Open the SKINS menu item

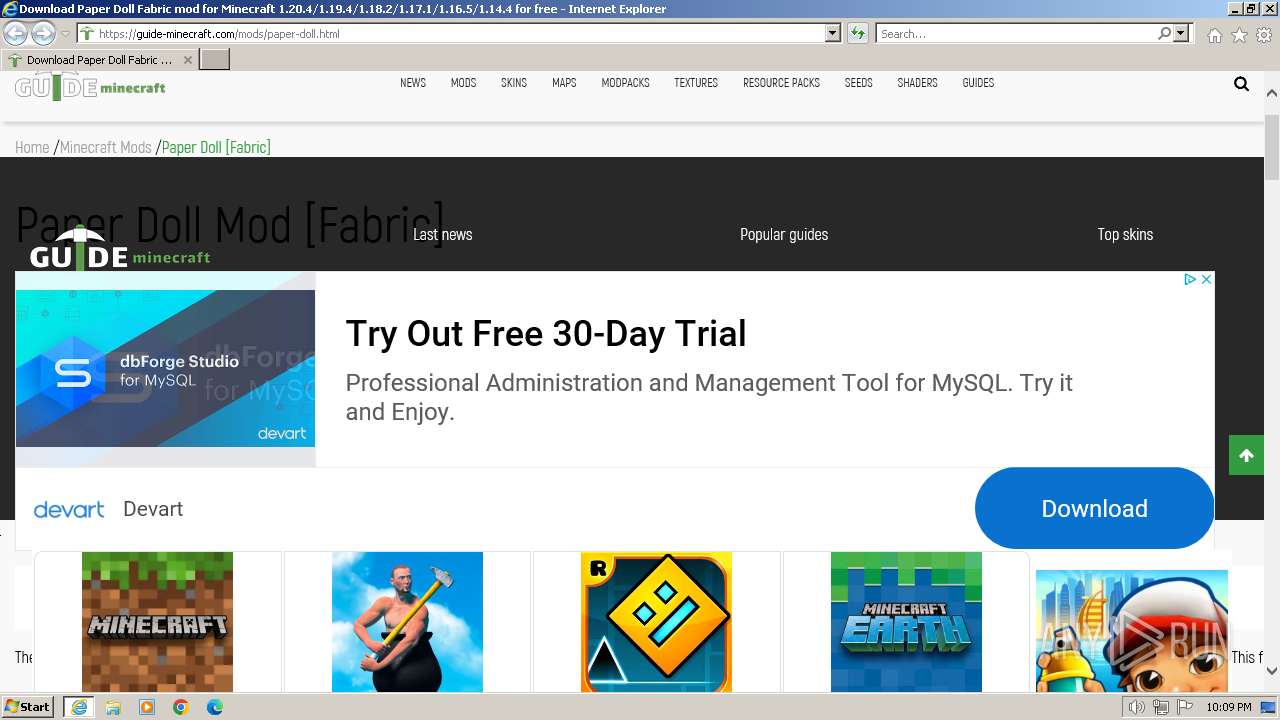click(x=514, y=83)
